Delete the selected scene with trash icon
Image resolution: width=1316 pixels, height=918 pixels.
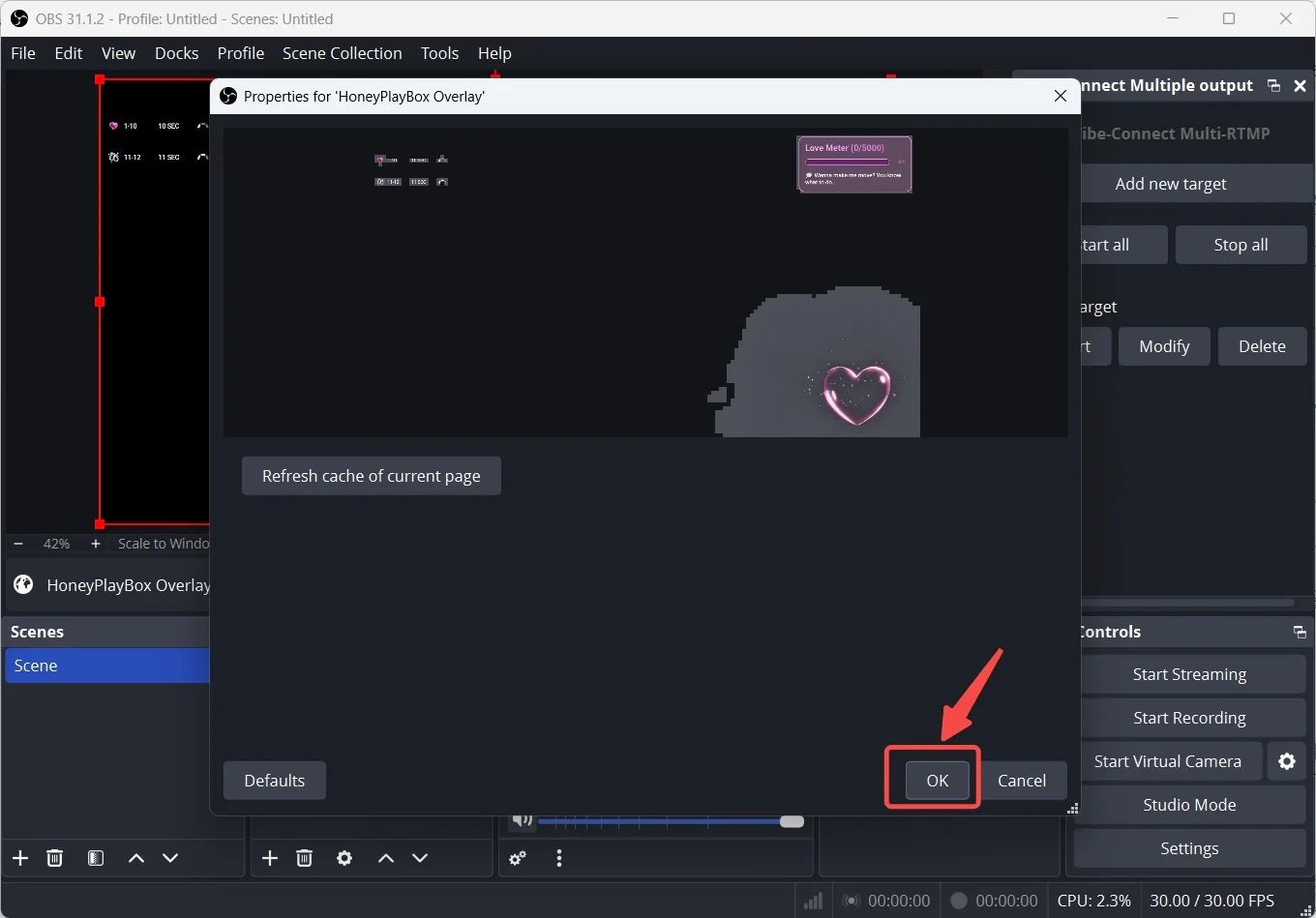[x=55, y=858]
